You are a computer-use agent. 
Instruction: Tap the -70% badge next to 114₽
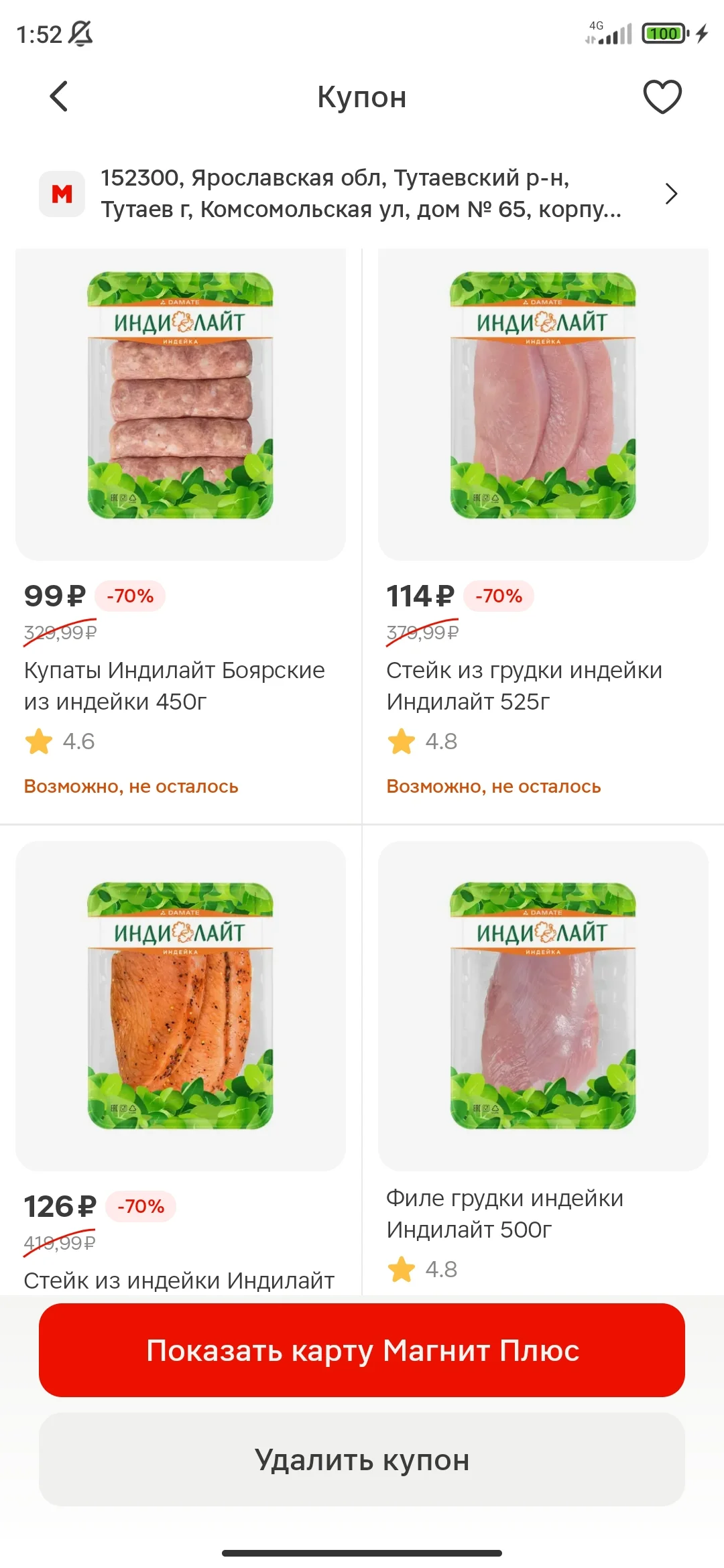499,596
